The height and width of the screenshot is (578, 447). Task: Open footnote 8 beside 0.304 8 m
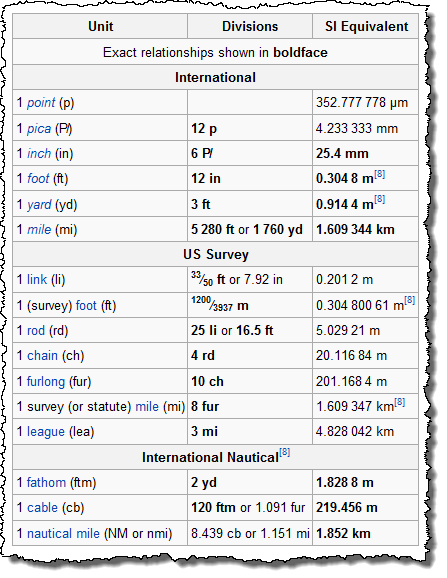pos(380,174)
